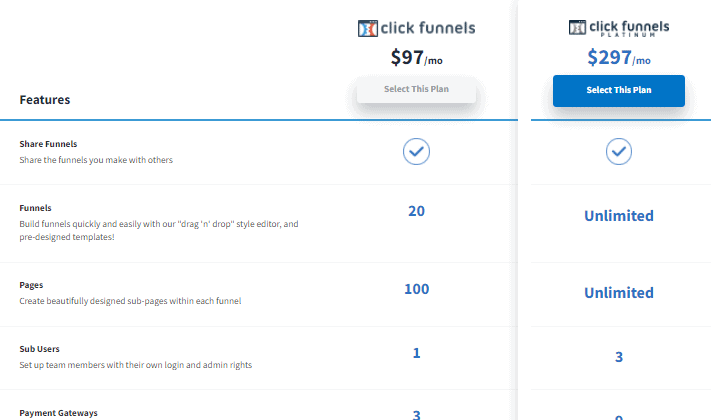Click the ClickFunnels logo above $97 plan

pos(416,28)
